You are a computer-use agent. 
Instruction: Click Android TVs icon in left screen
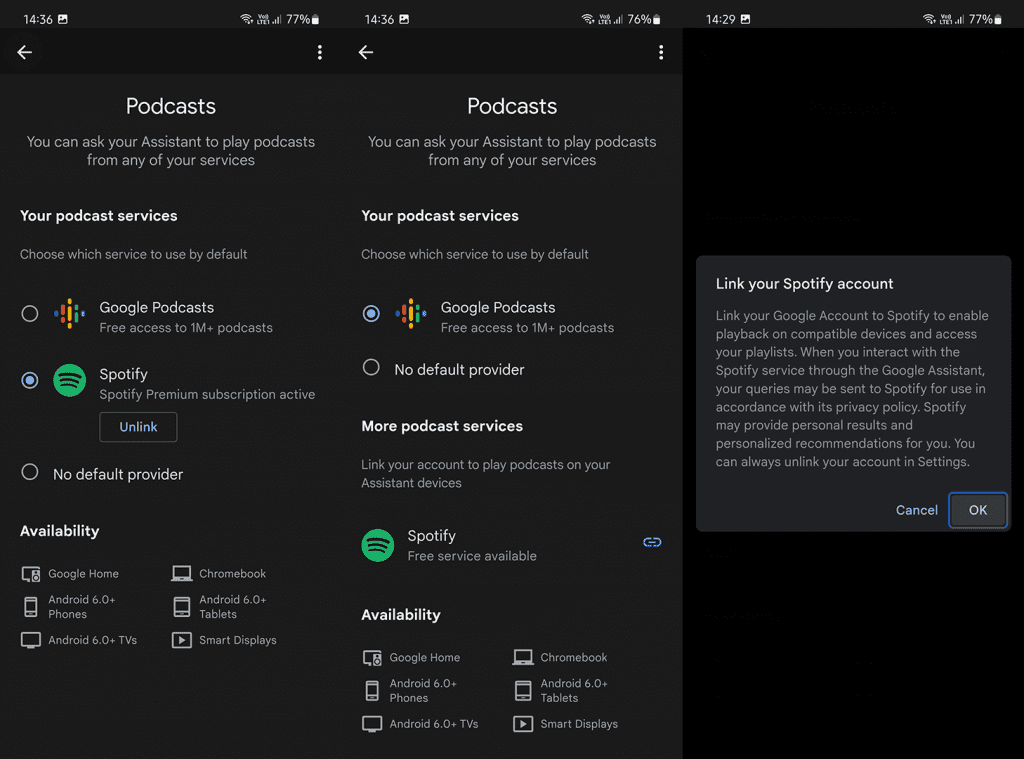(x=31, y=640)
